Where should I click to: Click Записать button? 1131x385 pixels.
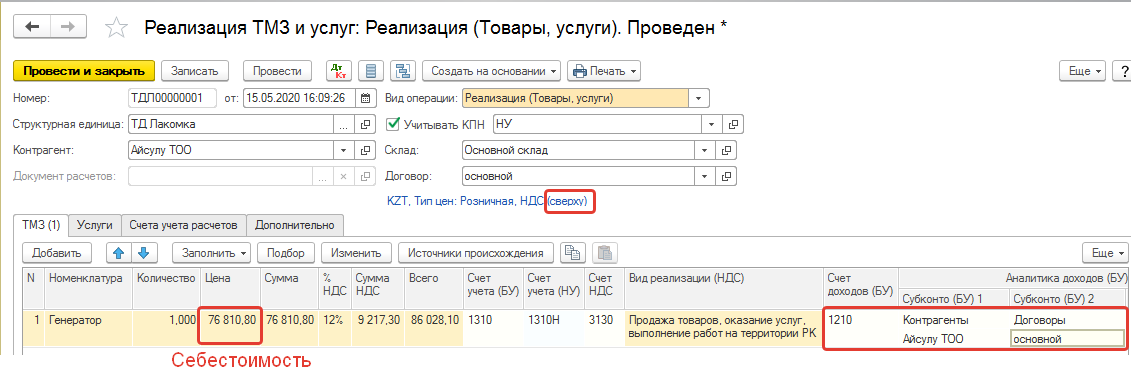[194, 71]
